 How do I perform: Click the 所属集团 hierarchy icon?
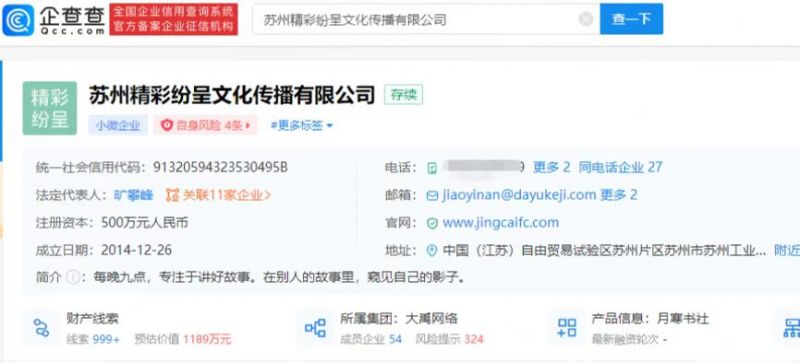click(x=315, y=327)
